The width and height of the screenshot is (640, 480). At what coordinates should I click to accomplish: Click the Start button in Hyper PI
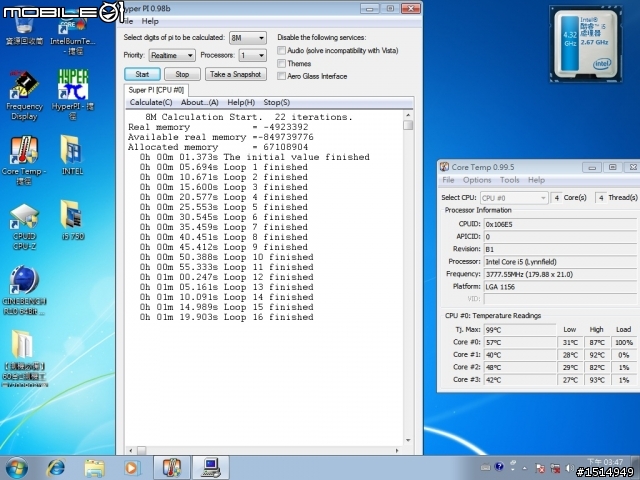point(142,74)
